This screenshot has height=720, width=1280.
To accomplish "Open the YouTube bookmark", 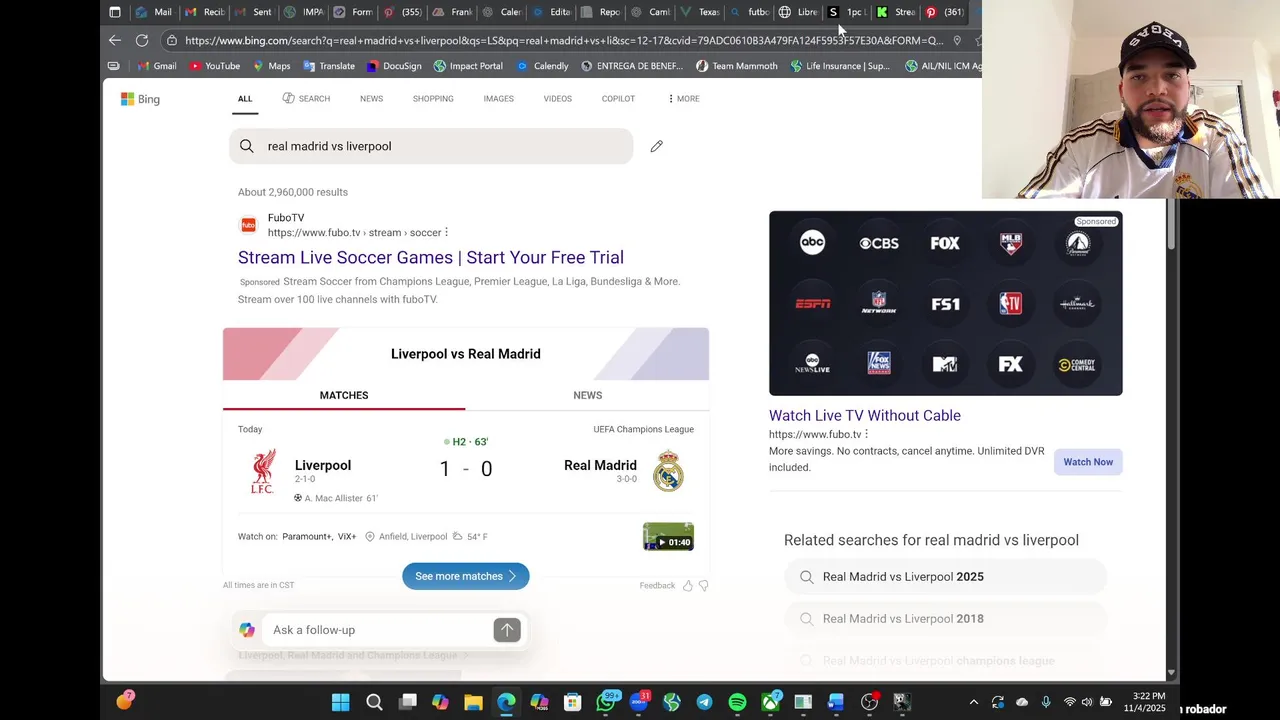I will [x=214, y=66].
